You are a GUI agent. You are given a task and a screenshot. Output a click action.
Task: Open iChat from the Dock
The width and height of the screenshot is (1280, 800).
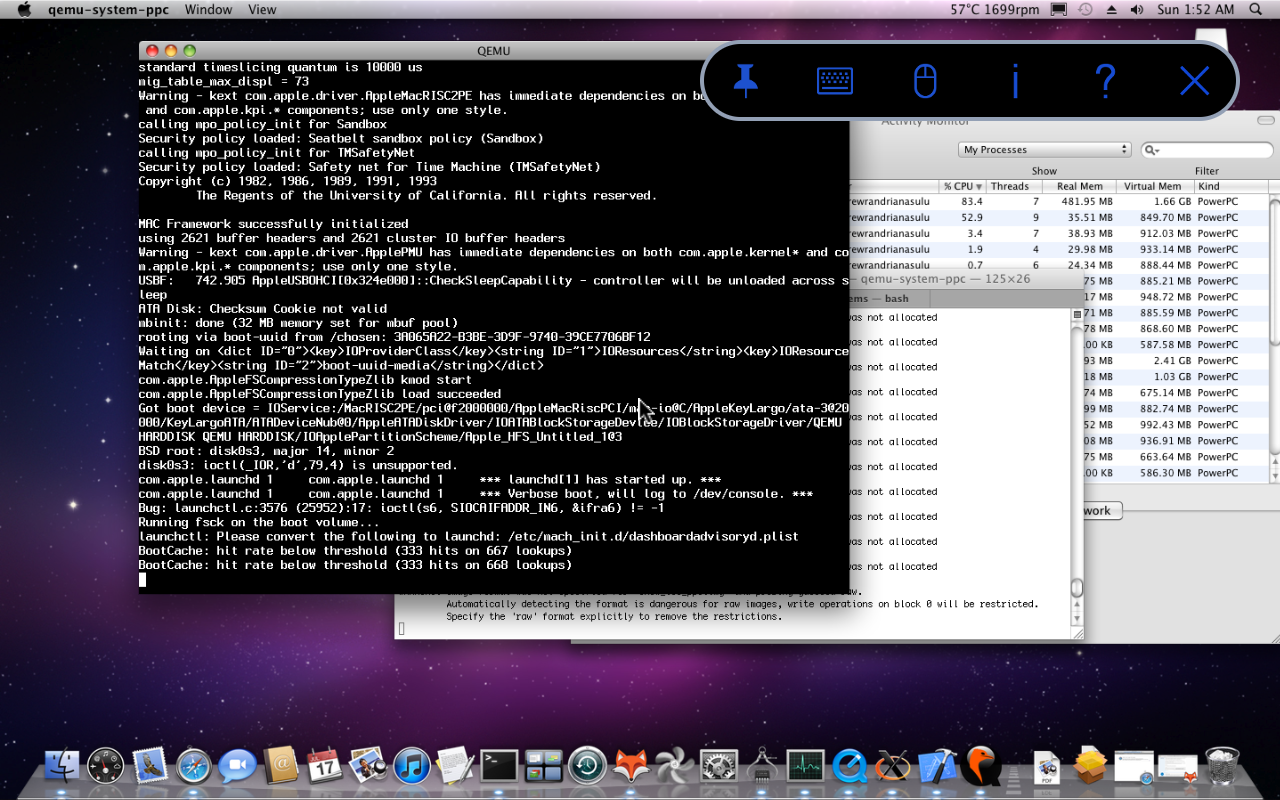(x=238, y=766)
